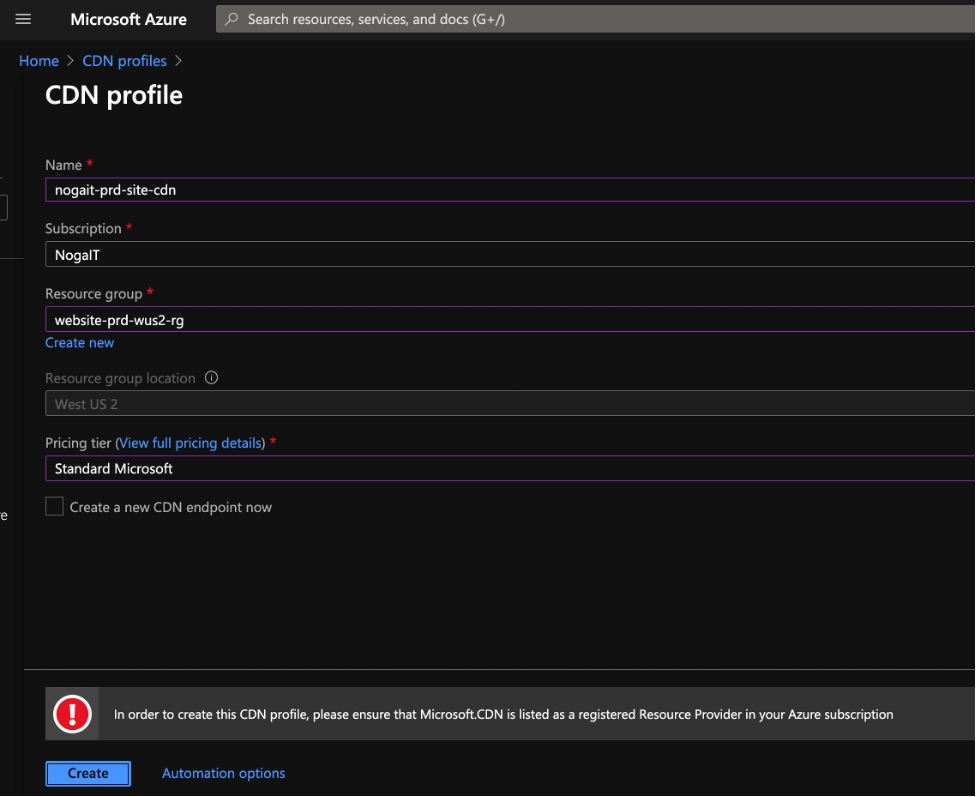Screen dimensions: 977x797
Task: Open the Subscription dropdown
Action: coord(510,254)
